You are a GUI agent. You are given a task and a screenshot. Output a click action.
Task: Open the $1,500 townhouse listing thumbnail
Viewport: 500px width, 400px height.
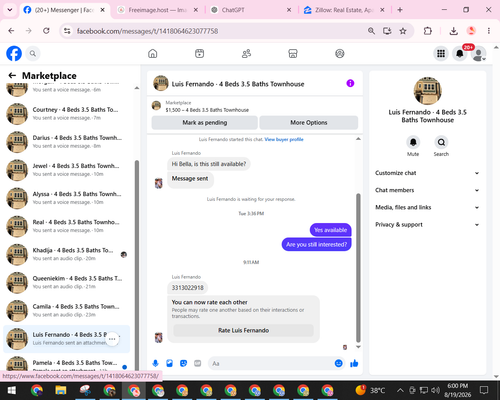[156, 106]
